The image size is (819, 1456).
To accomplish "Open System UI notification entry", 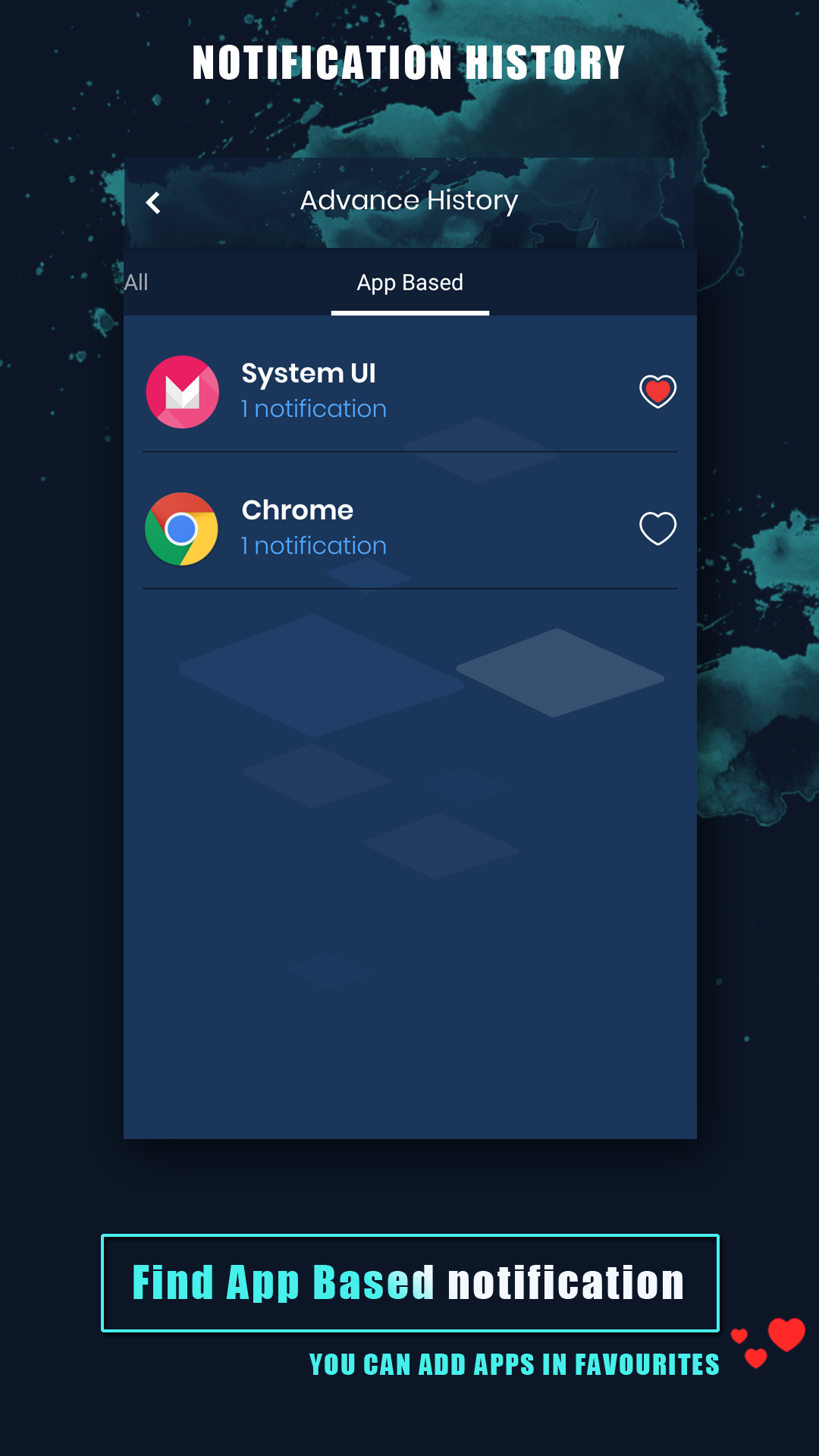I will (x=409, y=392).
